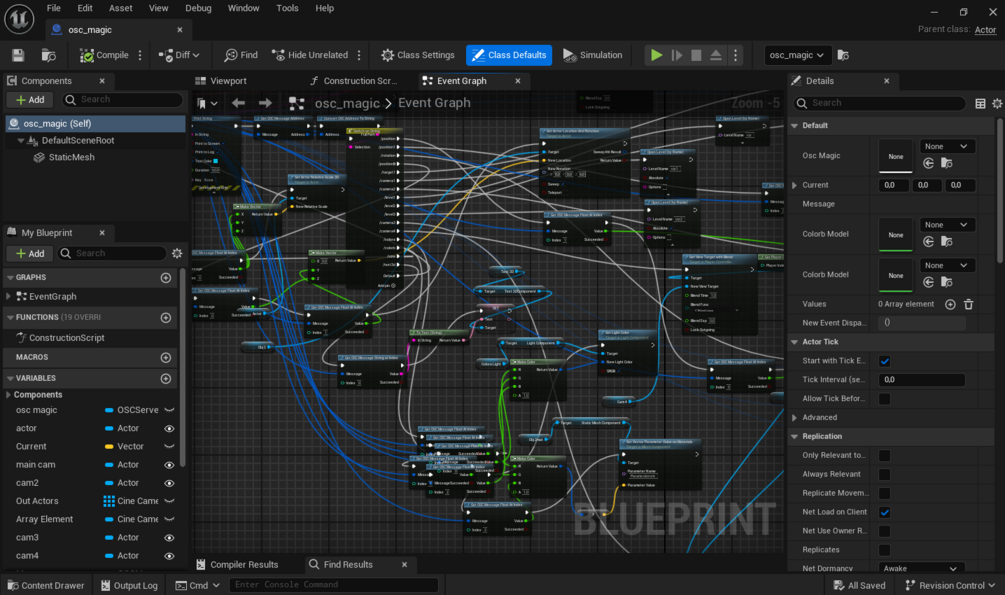
Task: Toggle Start with Tick Enabled checkbox
Action: [x=885, y=361]
